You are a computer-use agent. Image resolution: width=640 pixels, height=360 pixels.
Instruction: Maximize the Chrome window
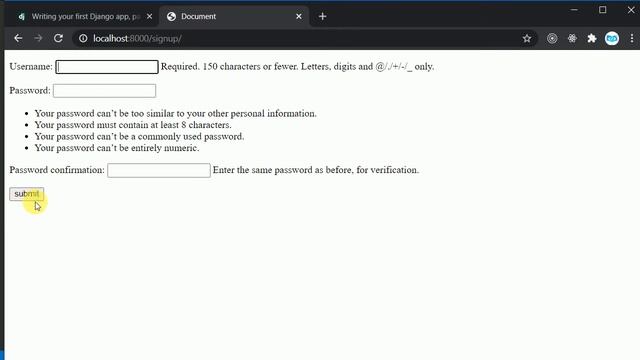point(602,9)
